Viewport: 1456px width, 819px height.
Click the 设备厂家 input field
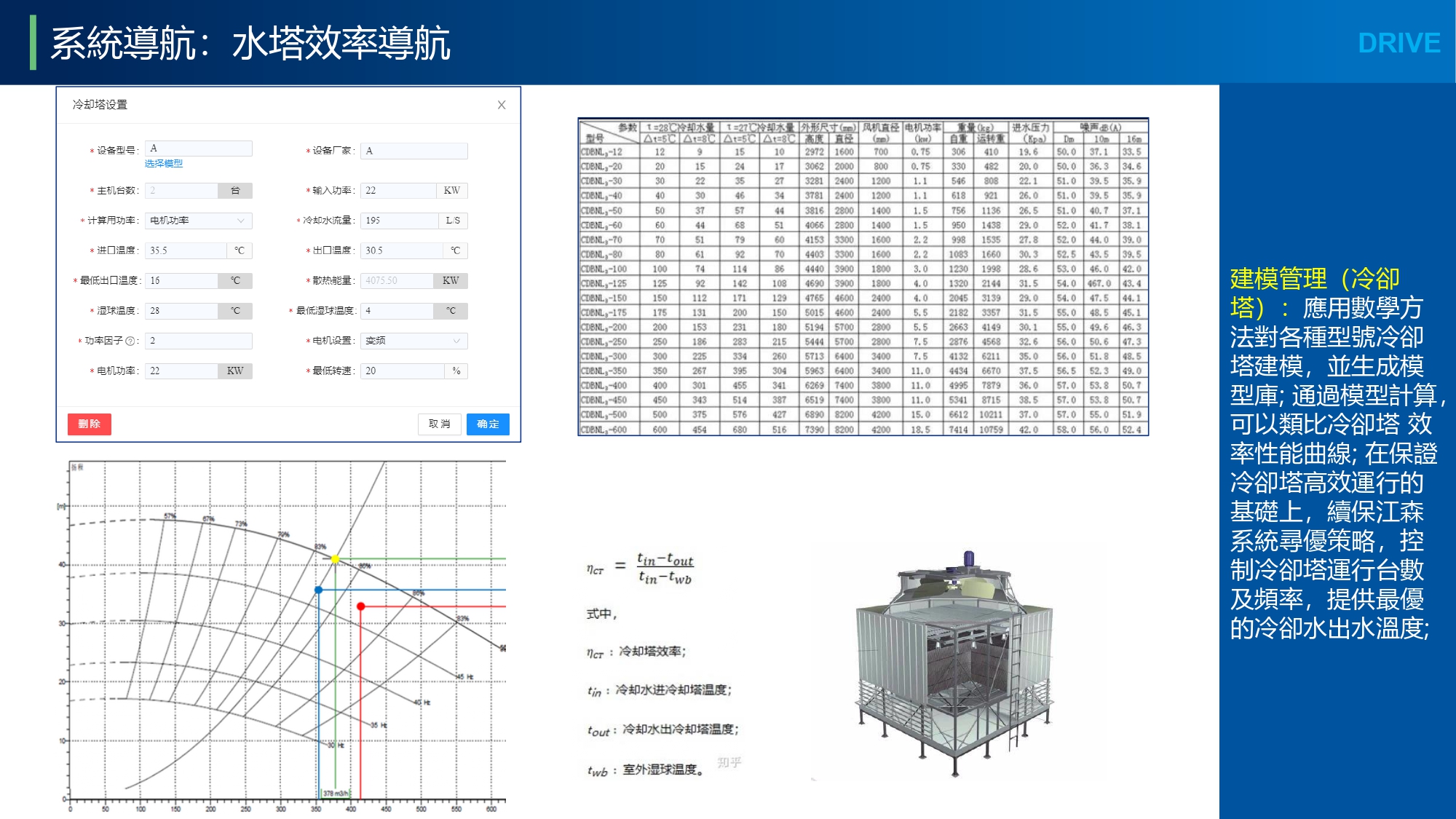(x=414, y=151)
